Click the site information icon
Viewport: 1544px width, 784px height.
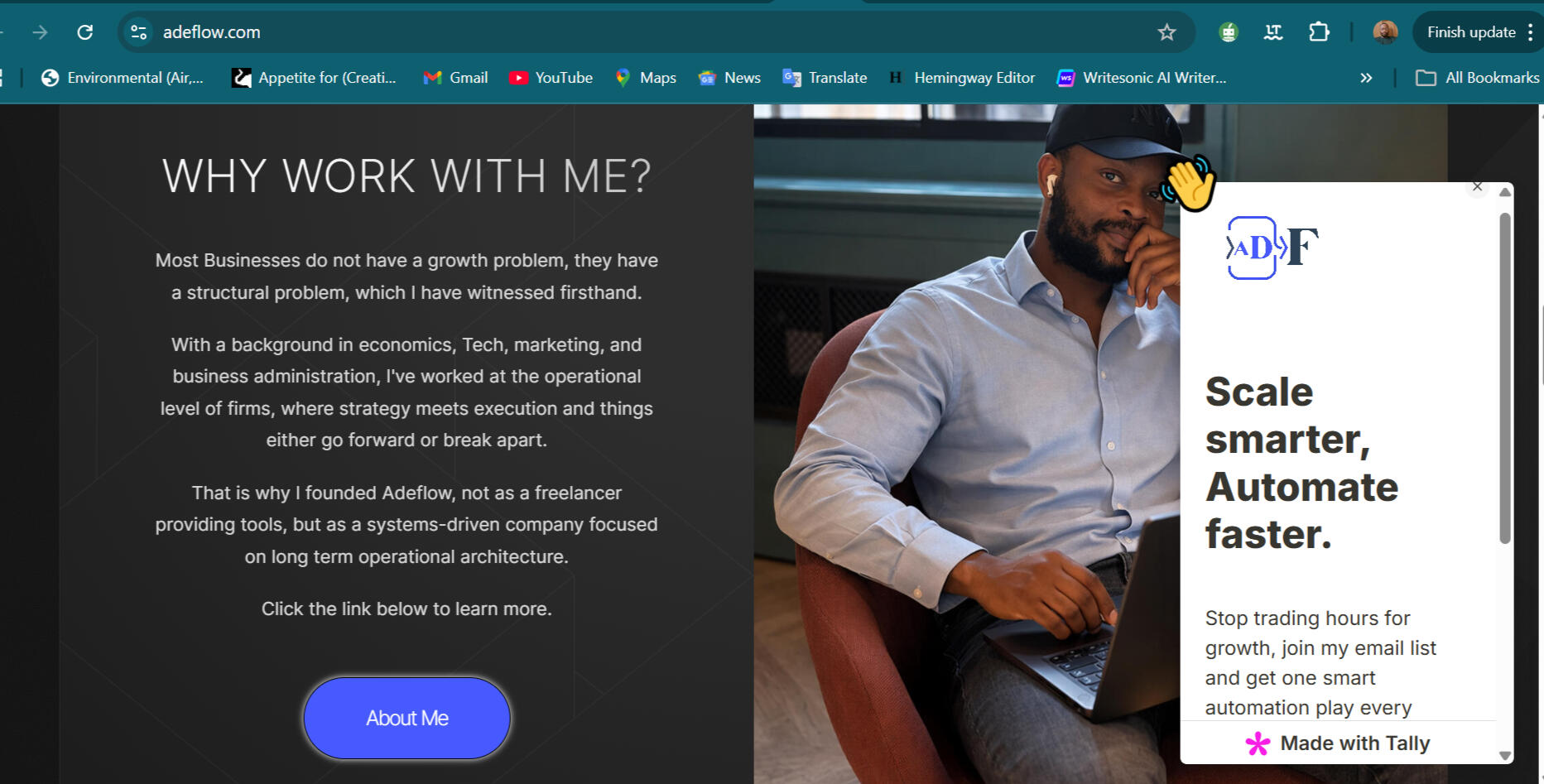tap(138, 32)
